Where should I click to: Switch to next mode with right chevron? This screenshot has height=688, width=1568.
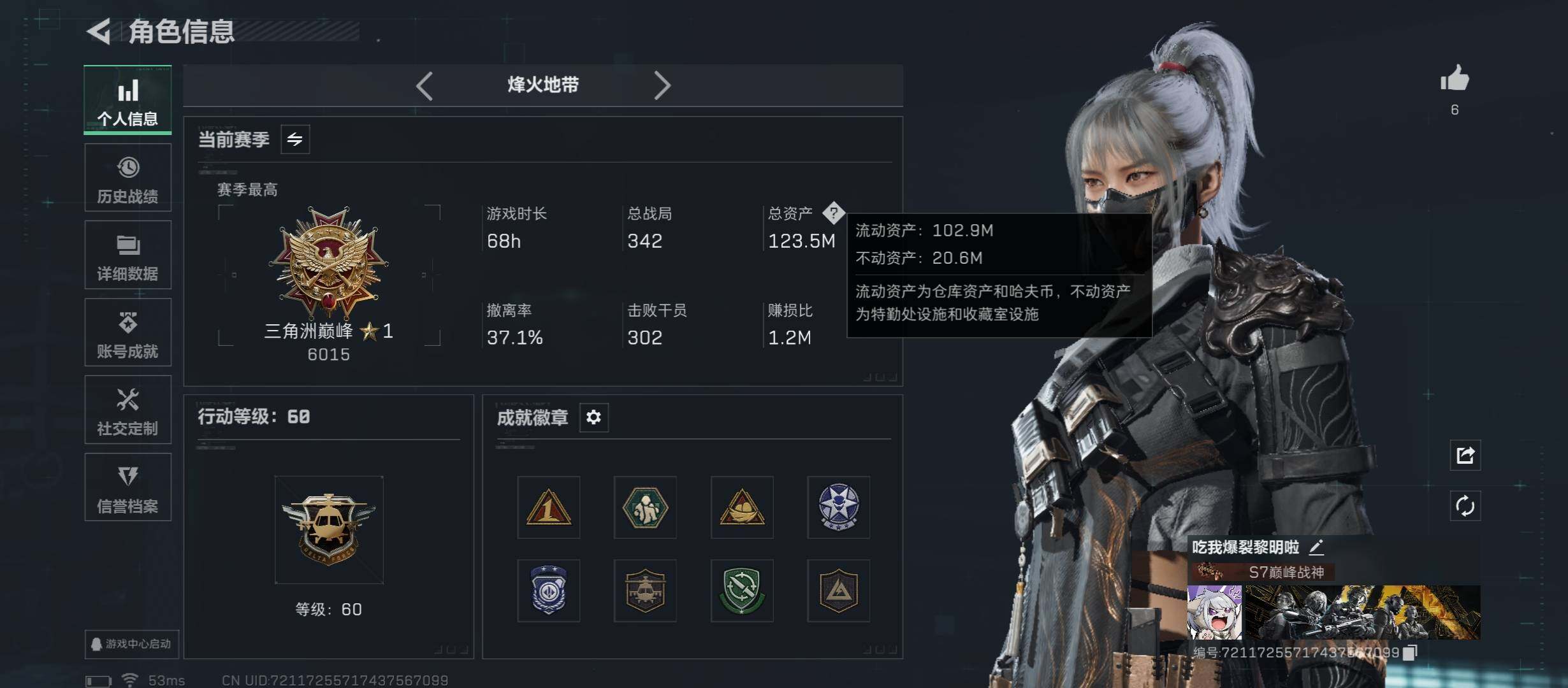[662, 85]
